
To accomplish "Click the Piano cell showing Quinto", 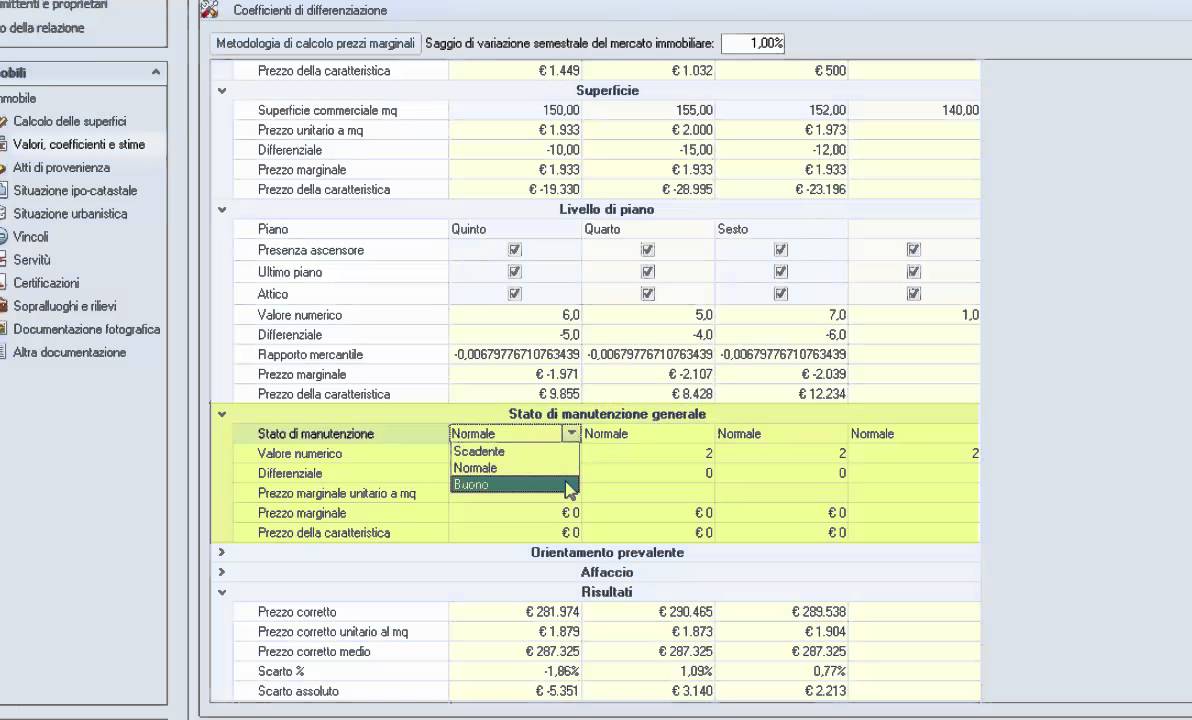I will (x=515, y=229).
